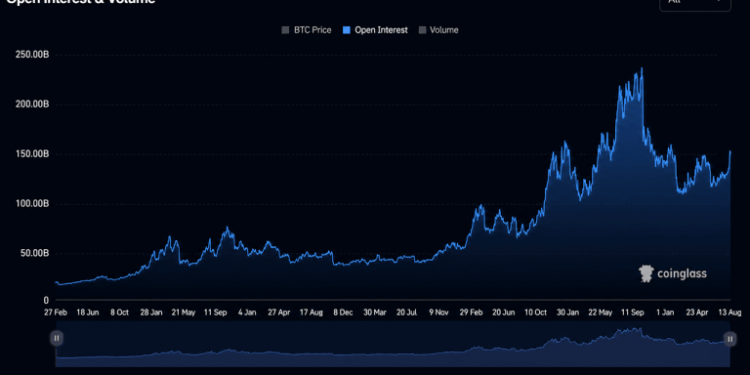This screenshot has width=750, height=375.
Task: Click the 4 Jan date label
Action: pos(247,312)
